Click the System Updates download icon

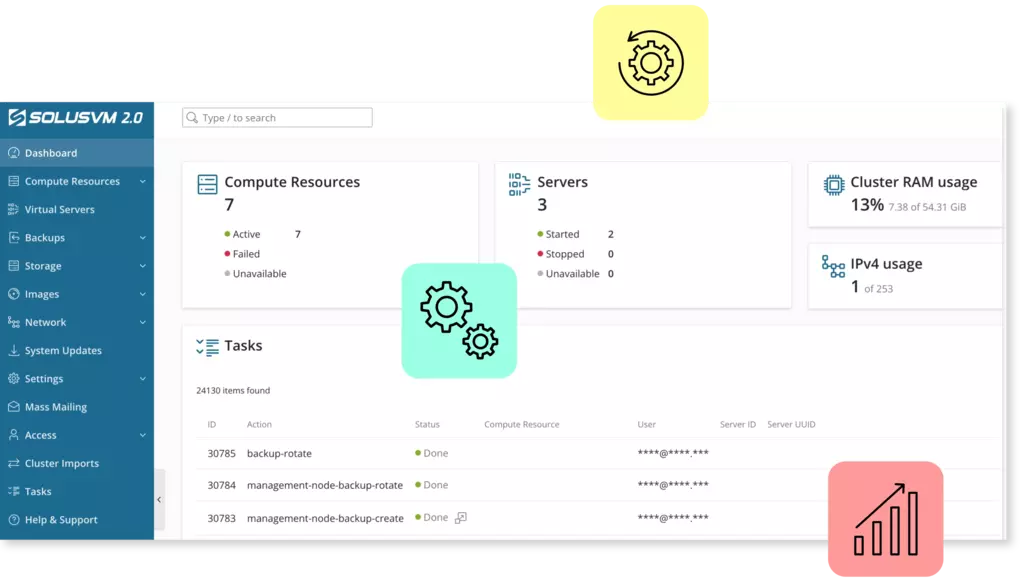[14, 351]
